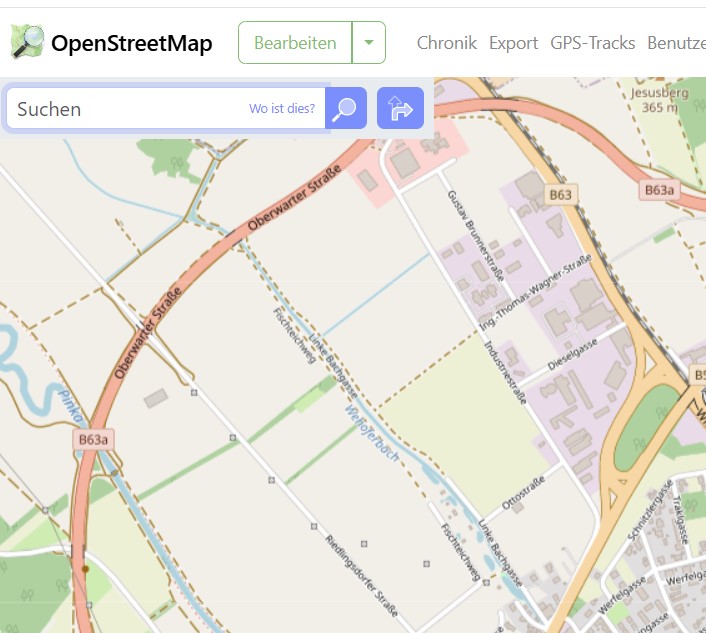
Task: Click the B63a shield near Pinka river
Action: click(x=93, y=439)
